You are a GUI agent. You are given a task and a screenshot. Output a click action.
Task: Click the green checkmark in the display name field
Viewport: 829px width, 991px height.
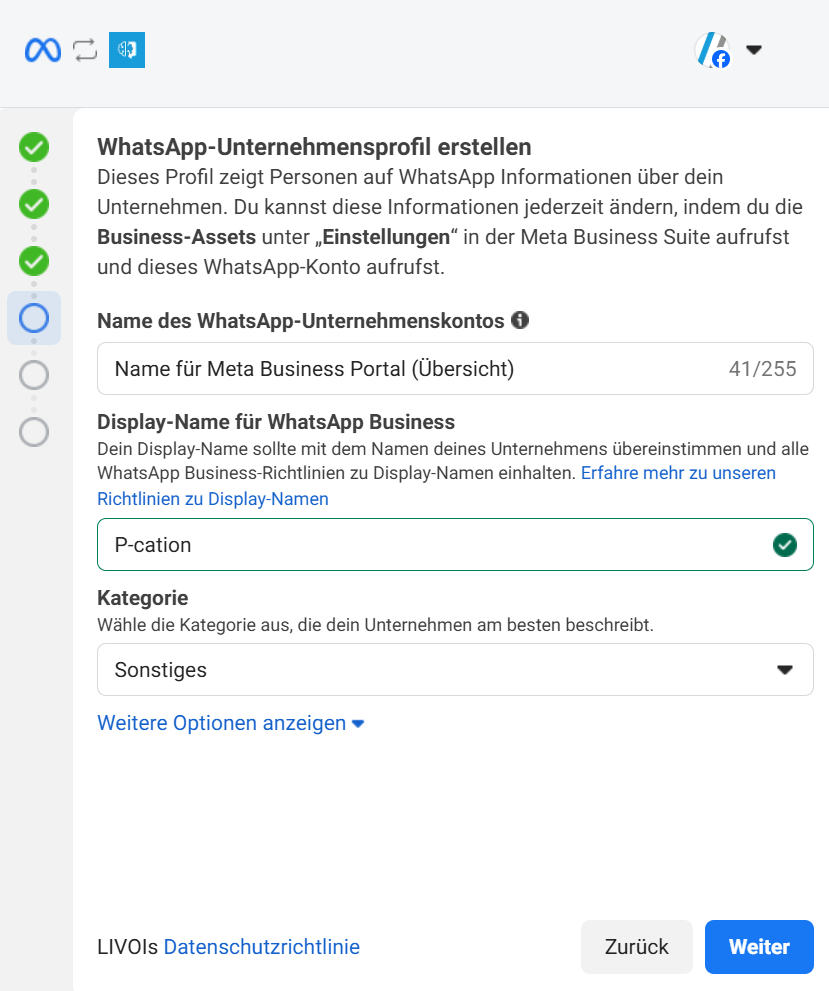(x=785, y=545)
